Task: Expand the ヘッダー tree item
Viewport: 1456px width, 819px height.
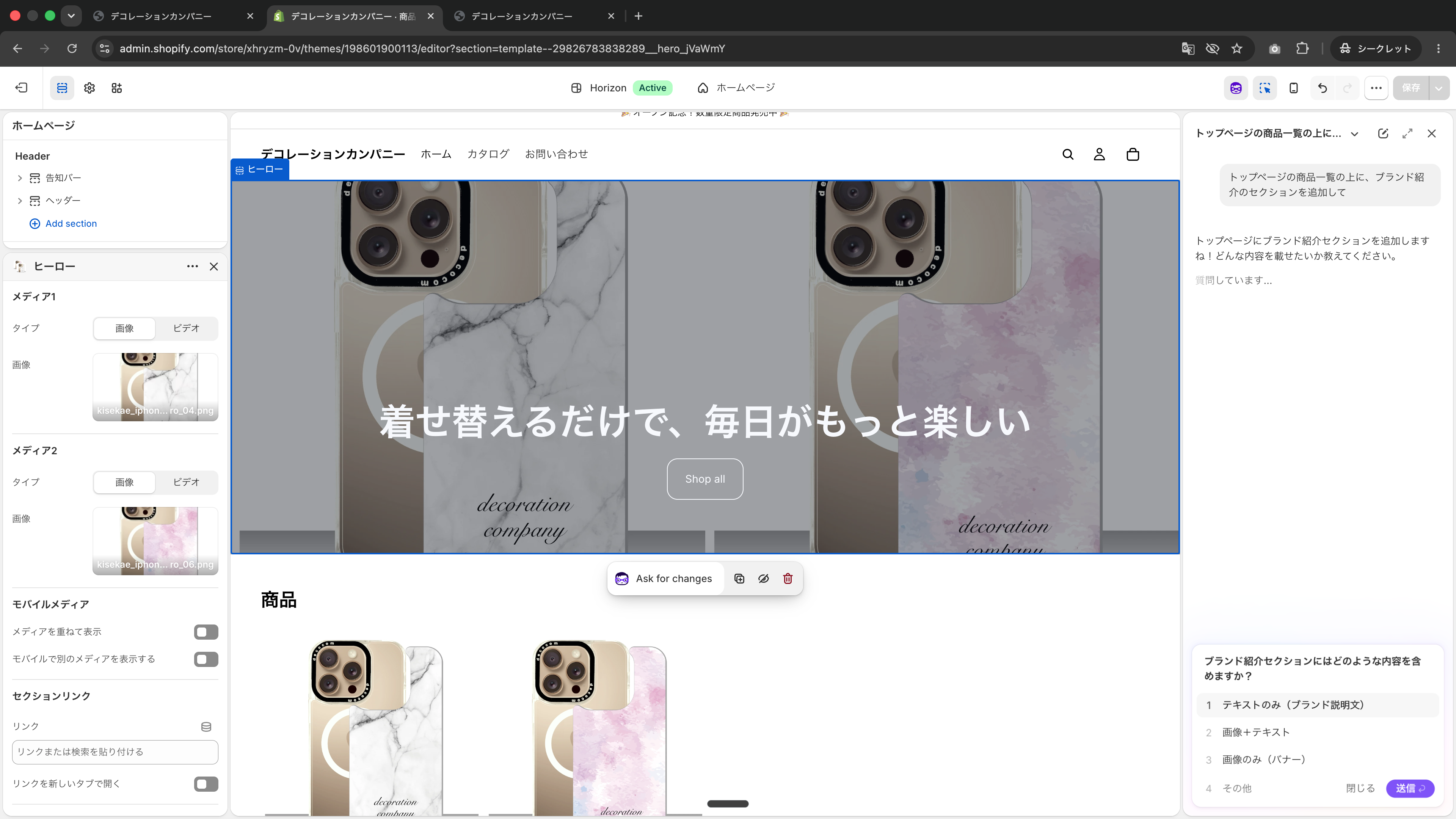Action: pyautogui.click(x=20, y=201)
